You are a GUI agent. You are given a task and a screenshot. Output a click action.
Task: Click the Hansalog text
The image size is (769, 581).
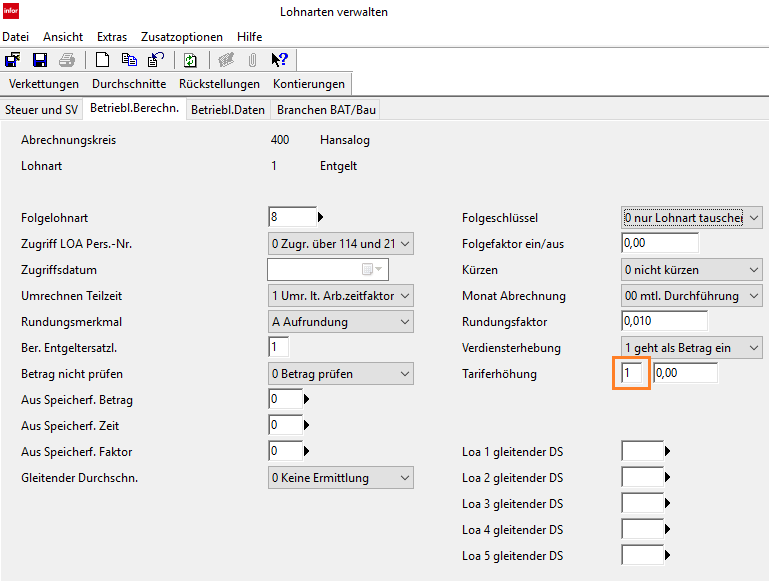coord(345,140)
